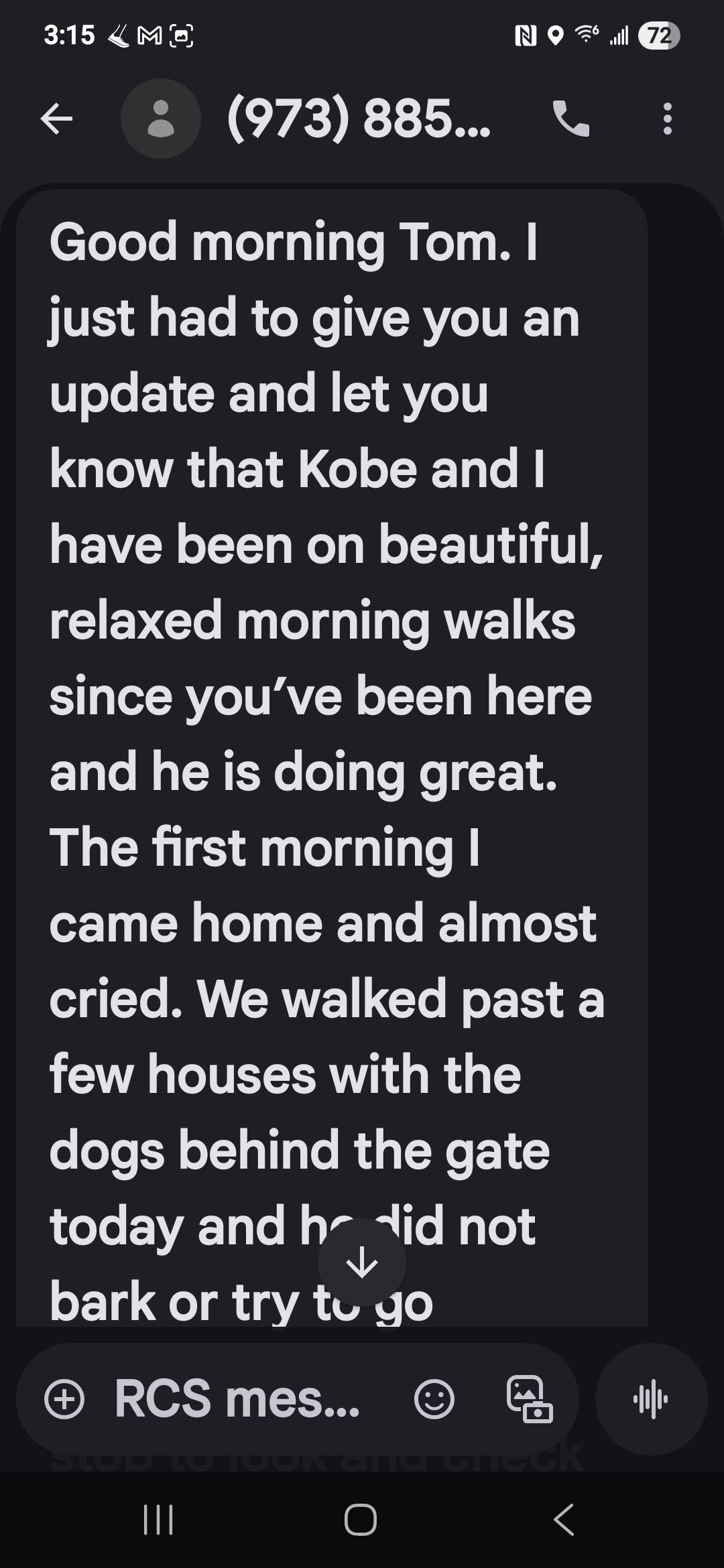Tap the back arrow to leave conversation

pyautogui.click(x=56, y=119)
